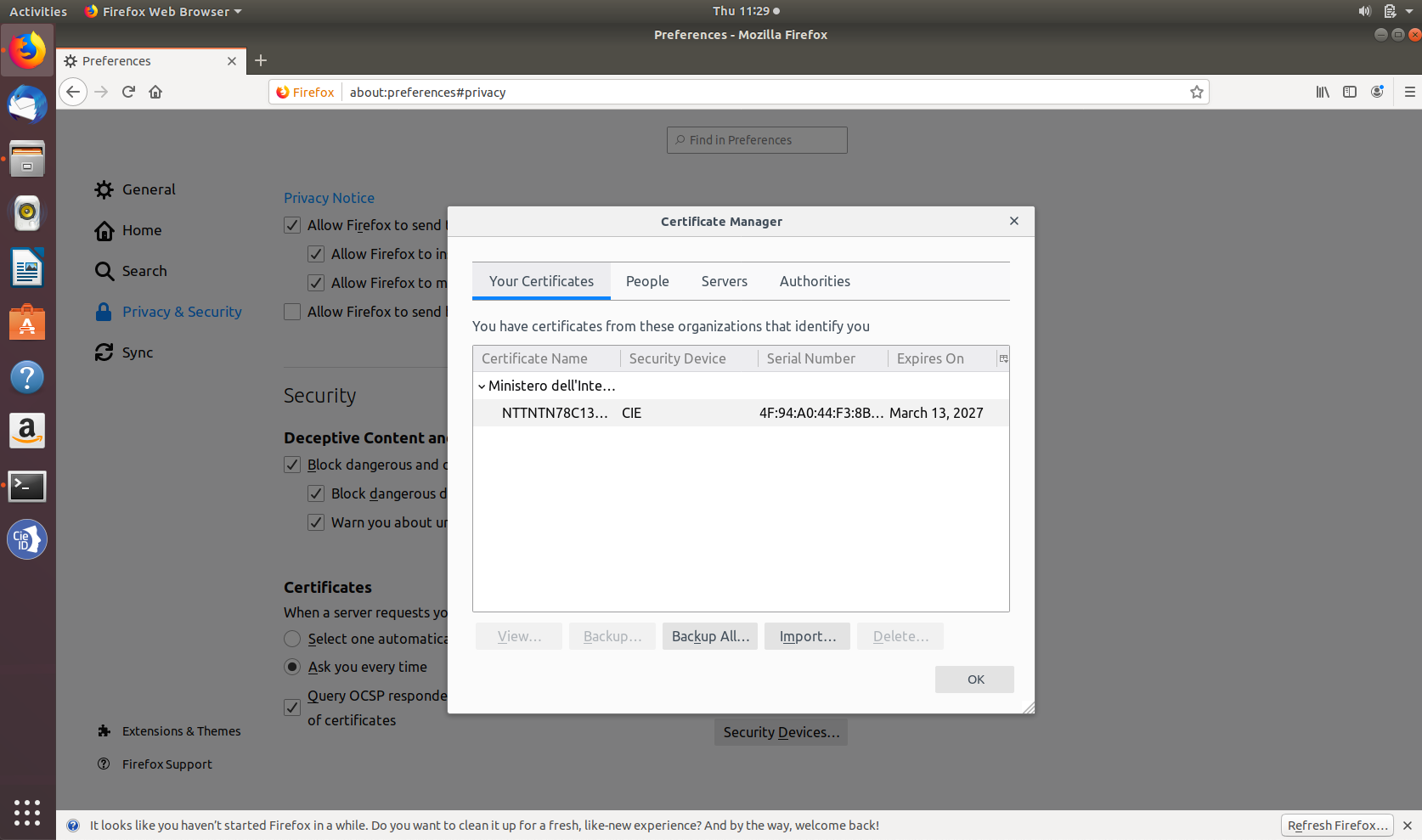Open the Firefox Web Browser app menu

click(163, 11)
